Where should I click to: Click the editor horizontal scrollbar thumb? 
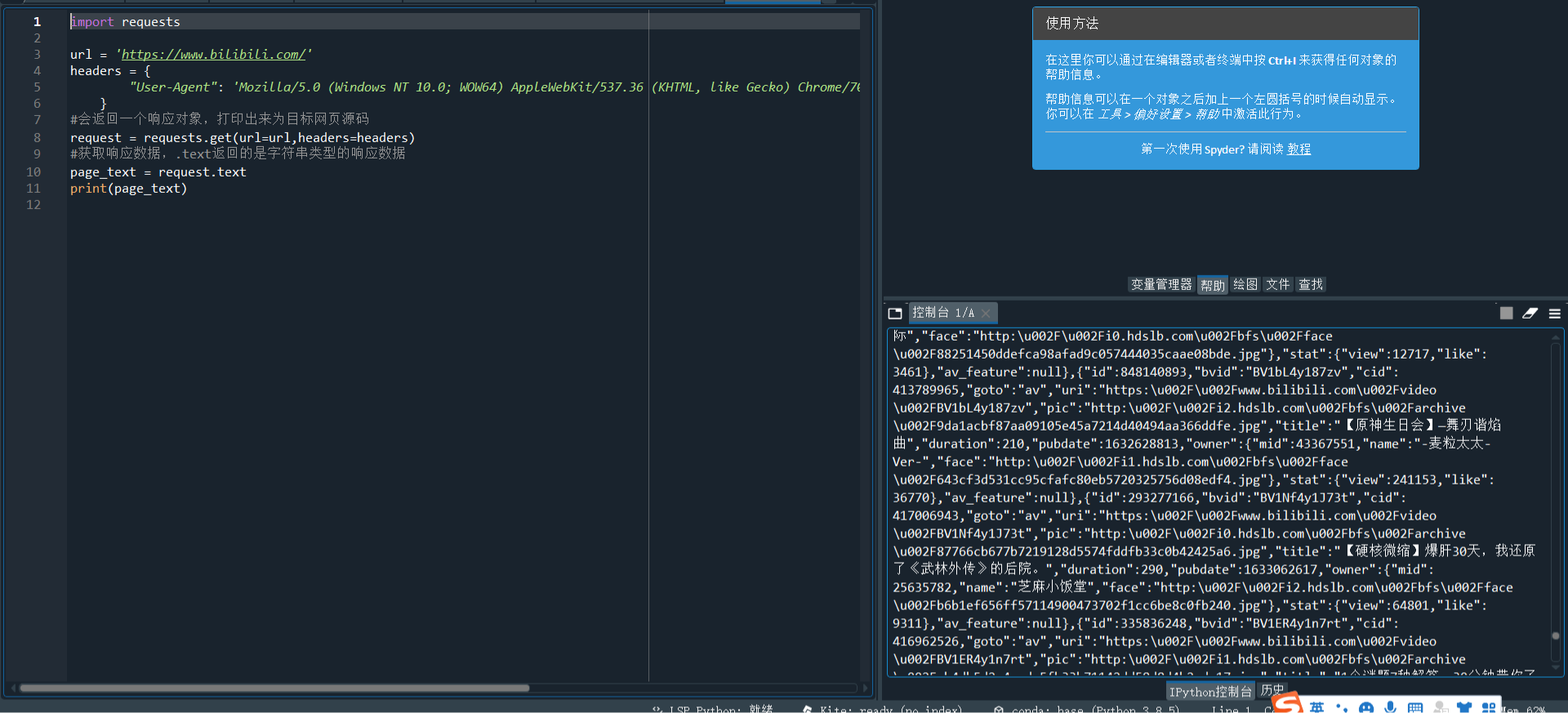(274, 688)
